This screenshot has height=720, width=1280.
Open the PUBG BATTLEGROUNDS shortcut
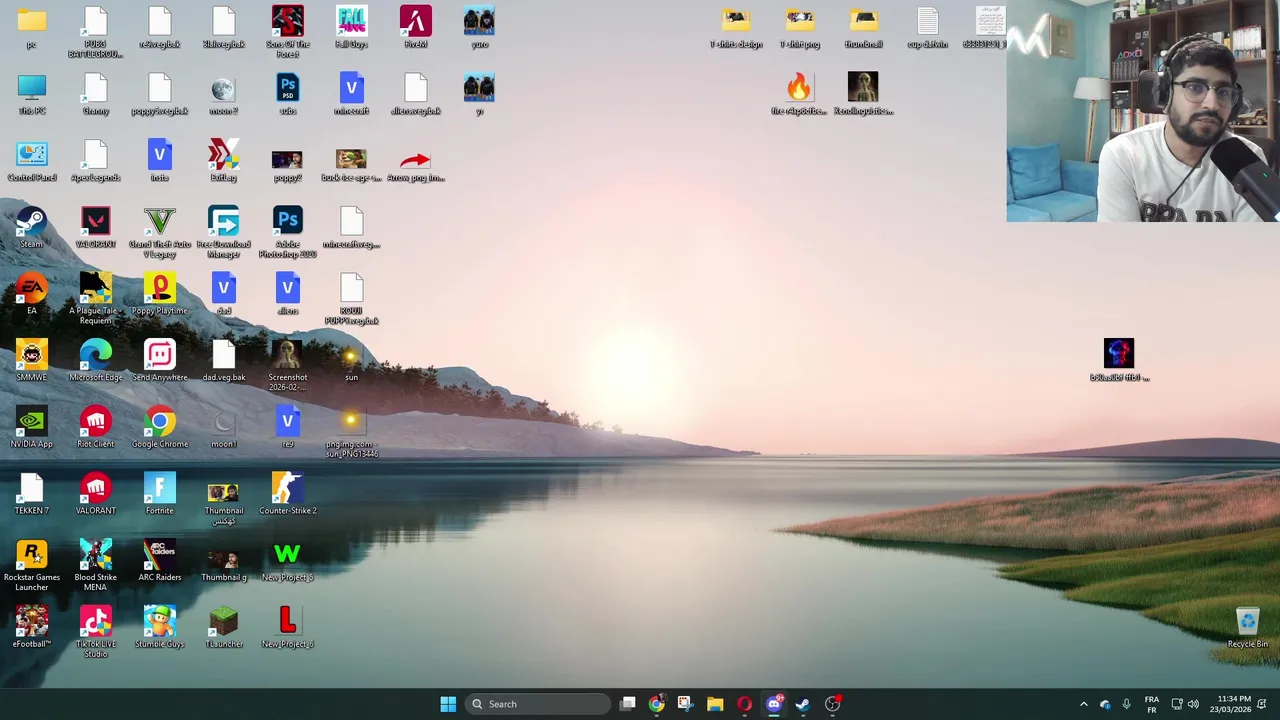(x=96, y=32)
